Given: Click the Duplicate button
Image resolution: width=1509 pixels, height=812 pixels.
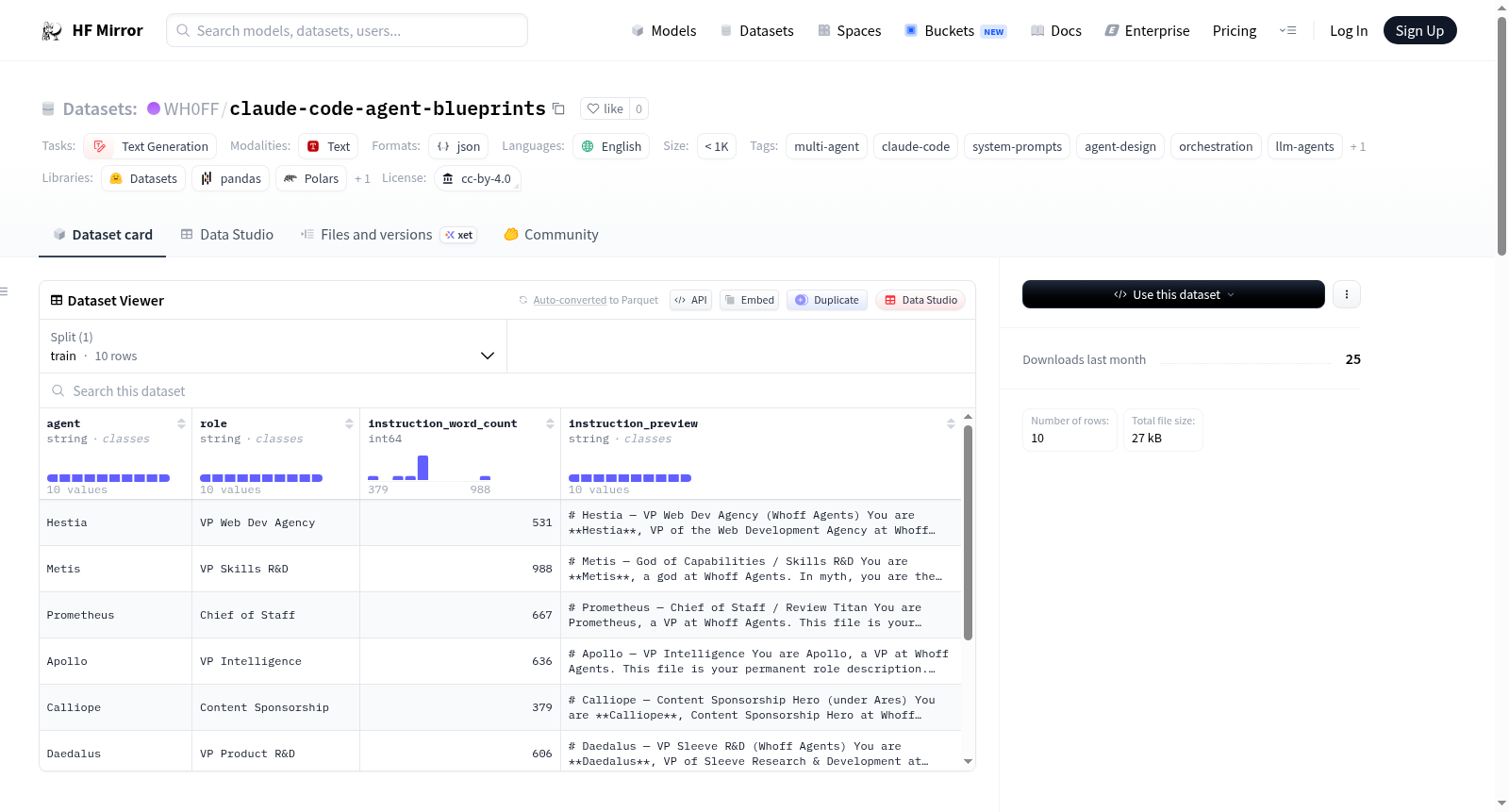Looking at the screenshot, I should [826, 300].
